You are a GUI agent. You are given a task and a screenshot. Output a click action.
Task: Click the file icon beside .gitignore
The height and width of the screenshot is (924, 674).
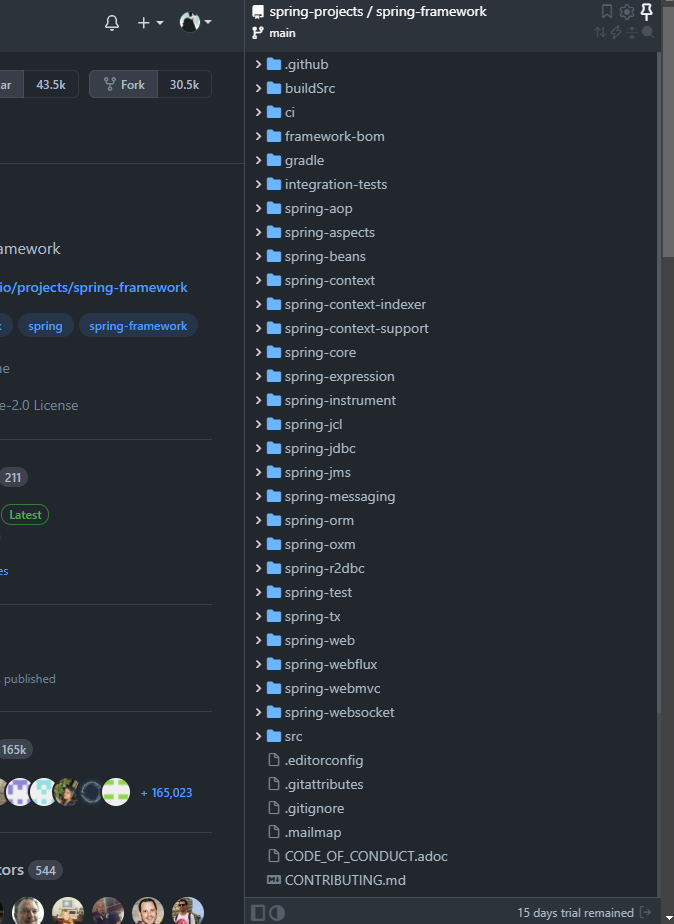point(274,808)
